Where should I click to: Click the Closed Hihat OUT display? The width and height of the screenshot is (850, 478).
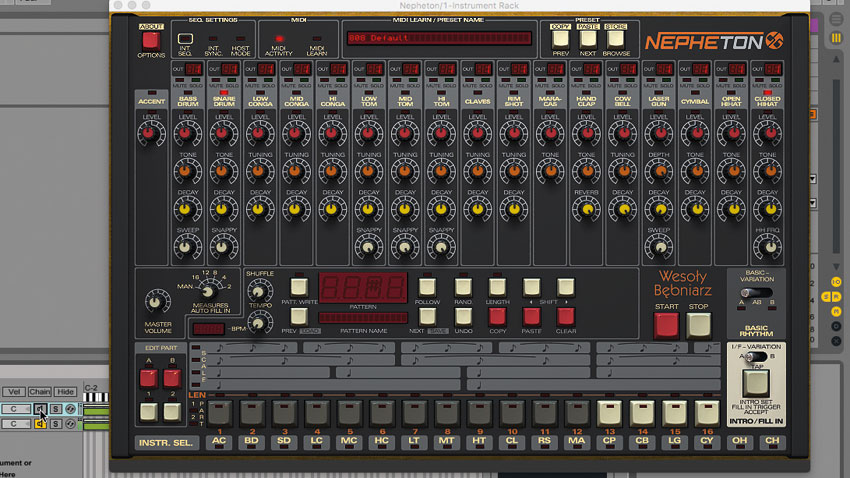(x=774, y=69)
